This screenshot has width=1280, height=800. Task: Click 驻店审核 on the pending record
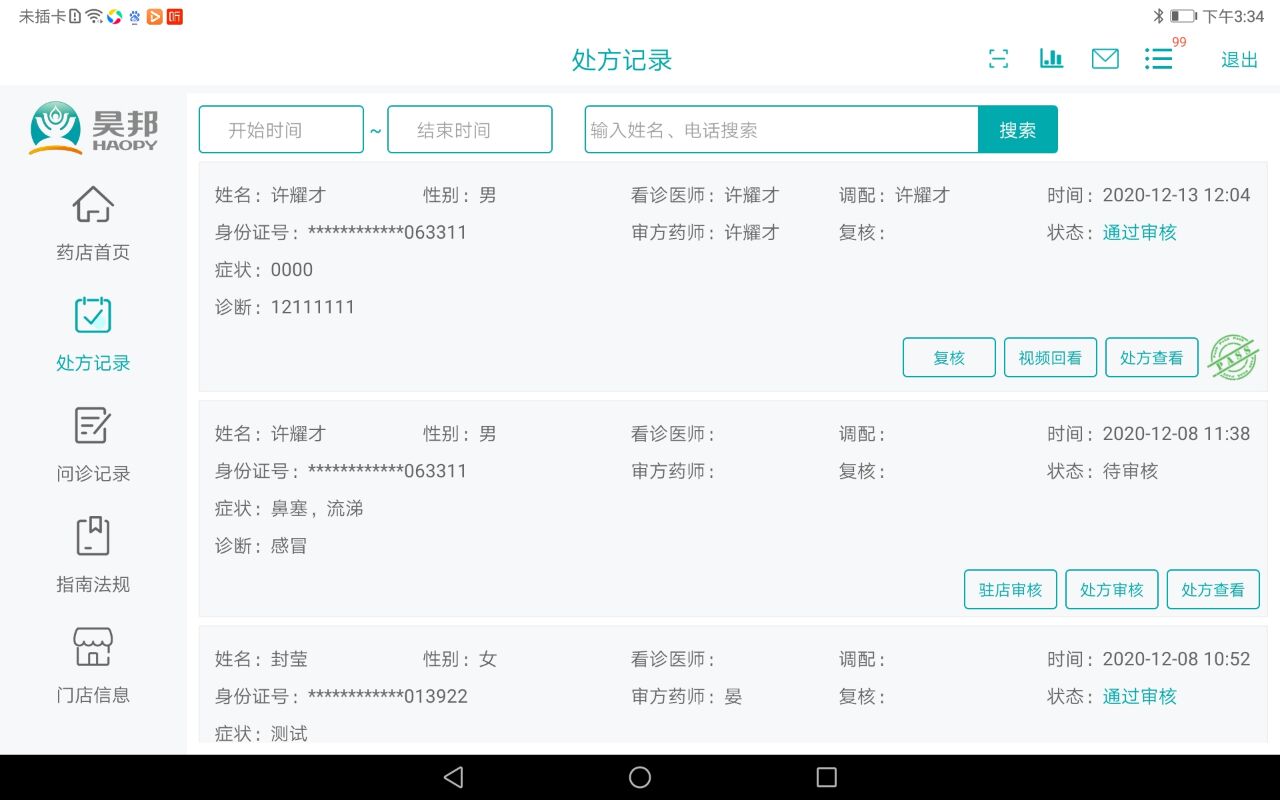[1010, 589]
